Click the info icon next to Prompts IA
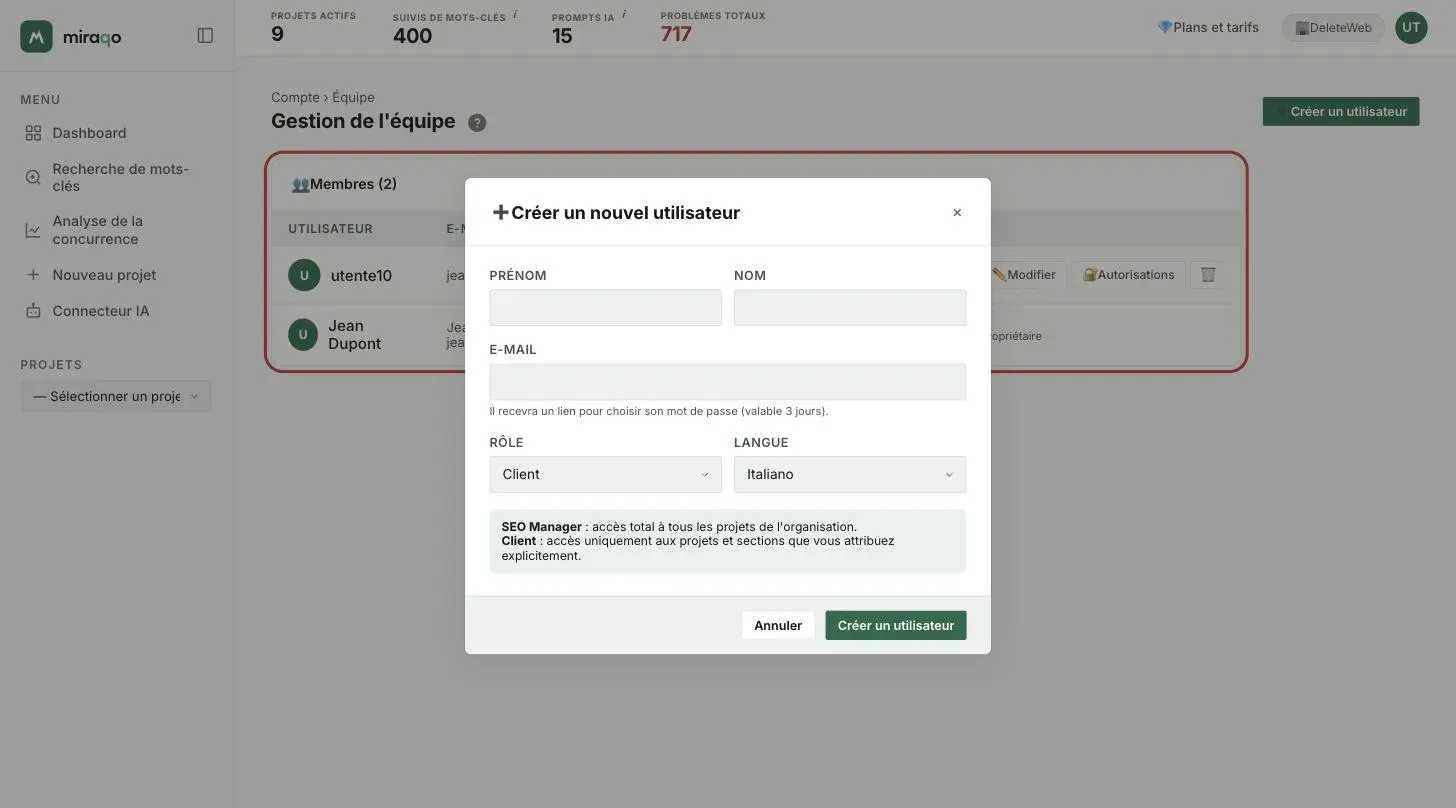Viewport: 1456px width, 808px height. tap(624, 15)
